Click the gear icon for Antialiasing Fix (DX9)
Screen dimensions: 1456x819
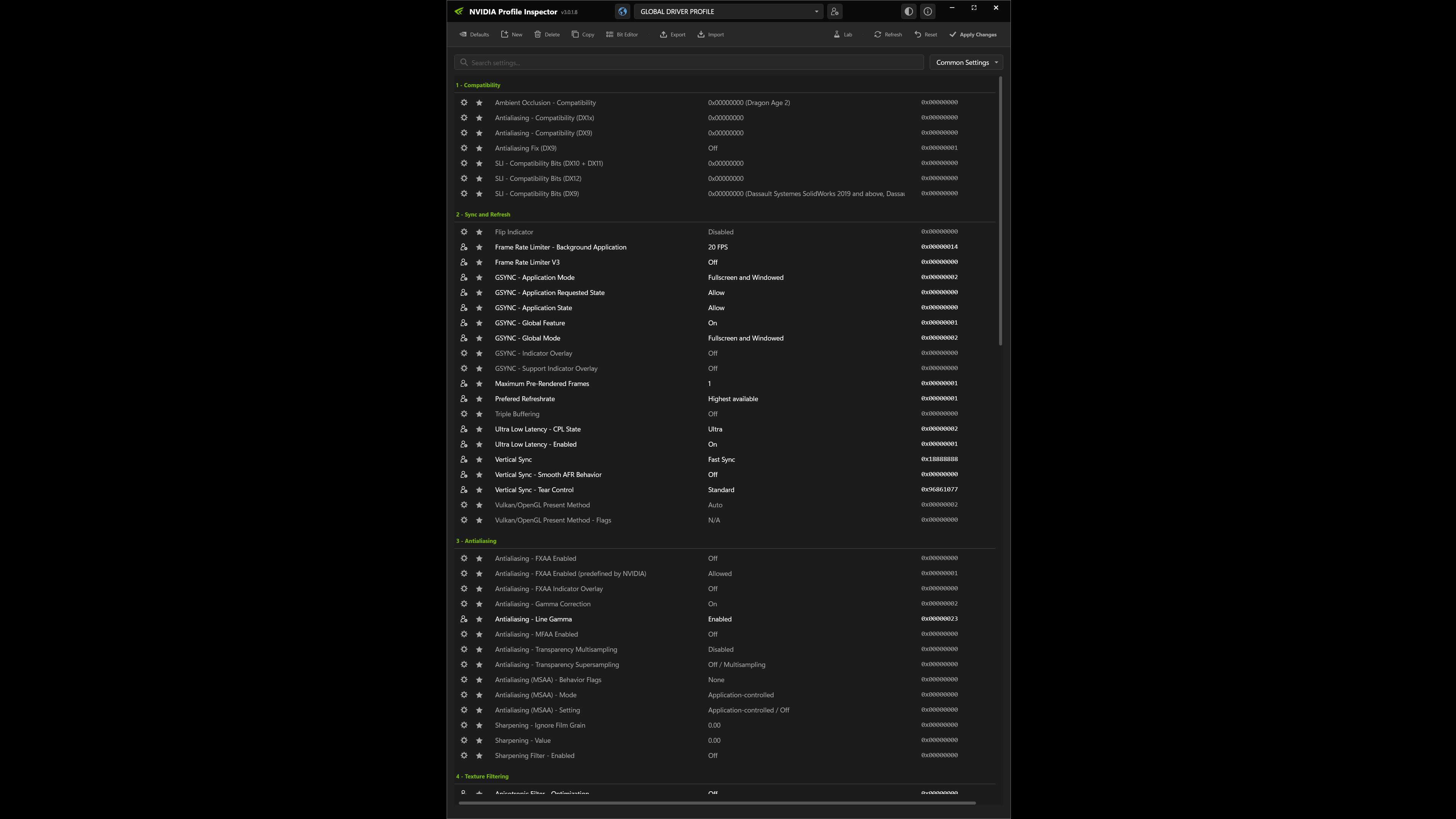tap(464, 148)
